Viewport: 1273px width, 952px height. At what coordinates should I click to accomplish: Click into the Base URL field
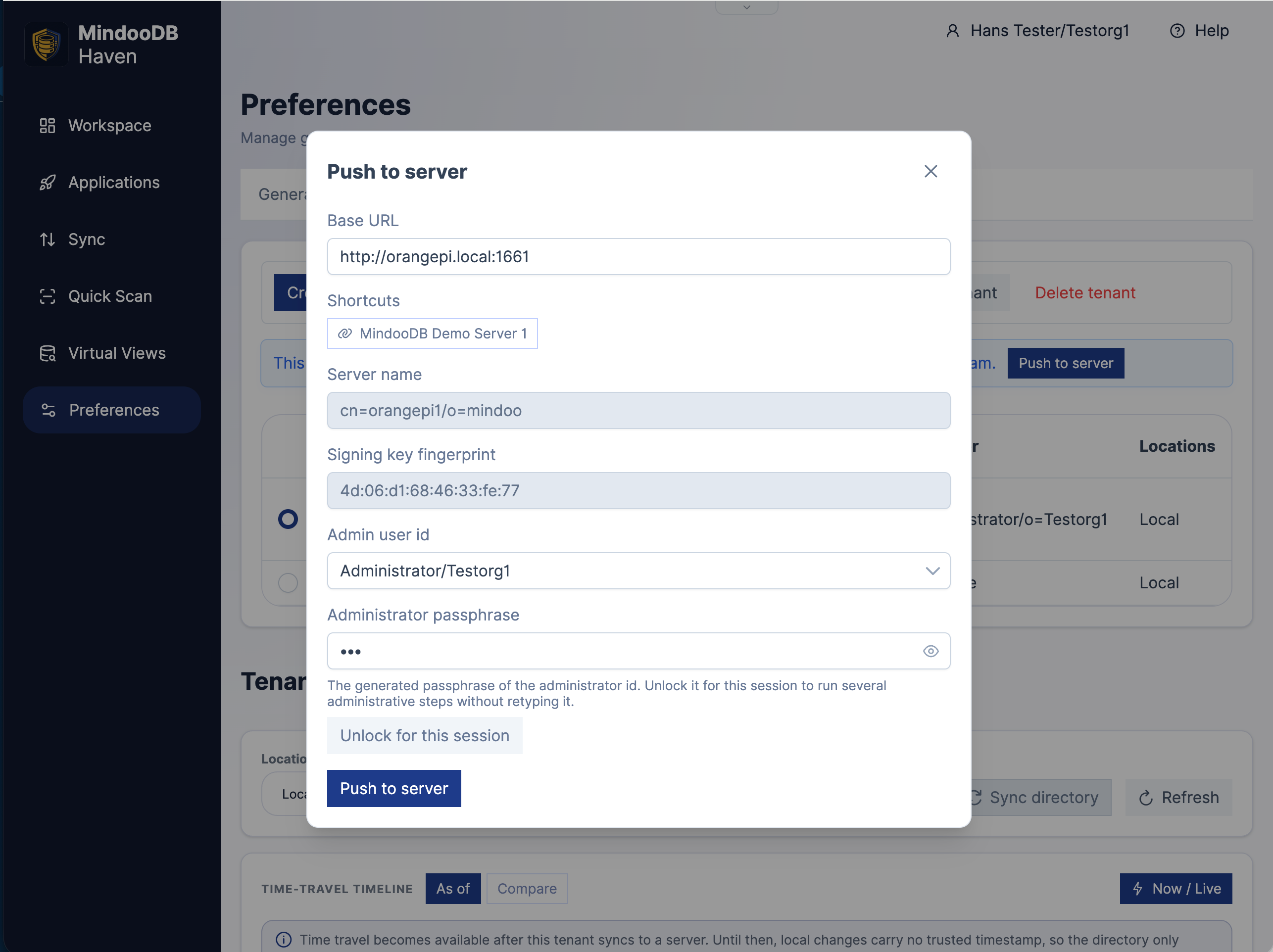(638, 256)
